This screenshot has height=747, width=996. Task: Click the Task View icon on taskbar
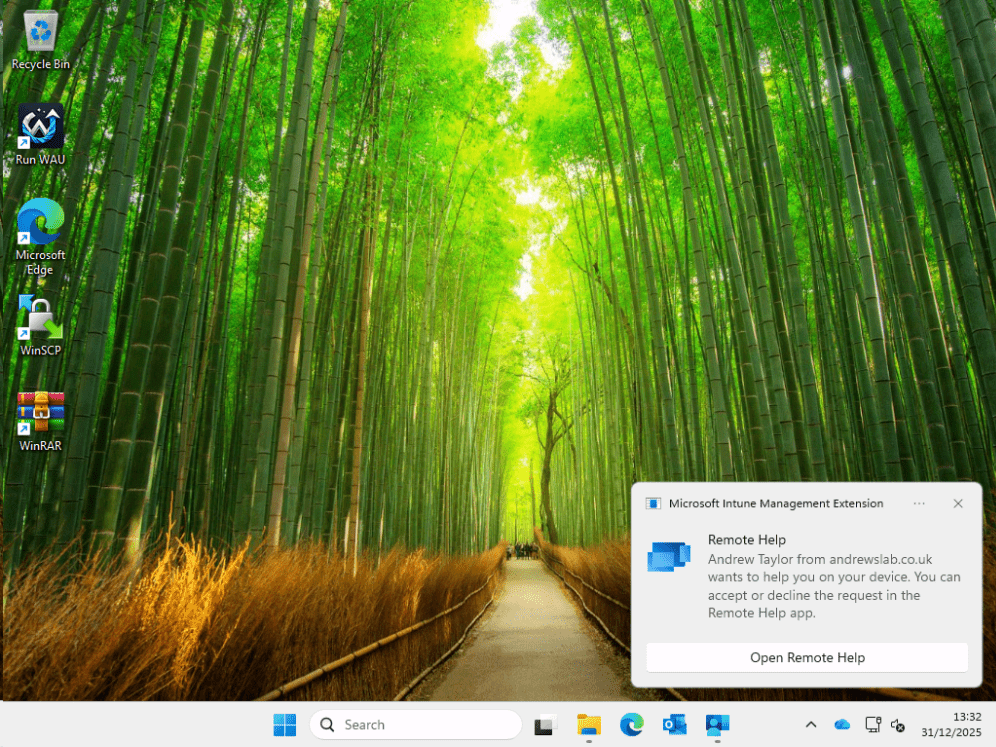tap(543, 724)
